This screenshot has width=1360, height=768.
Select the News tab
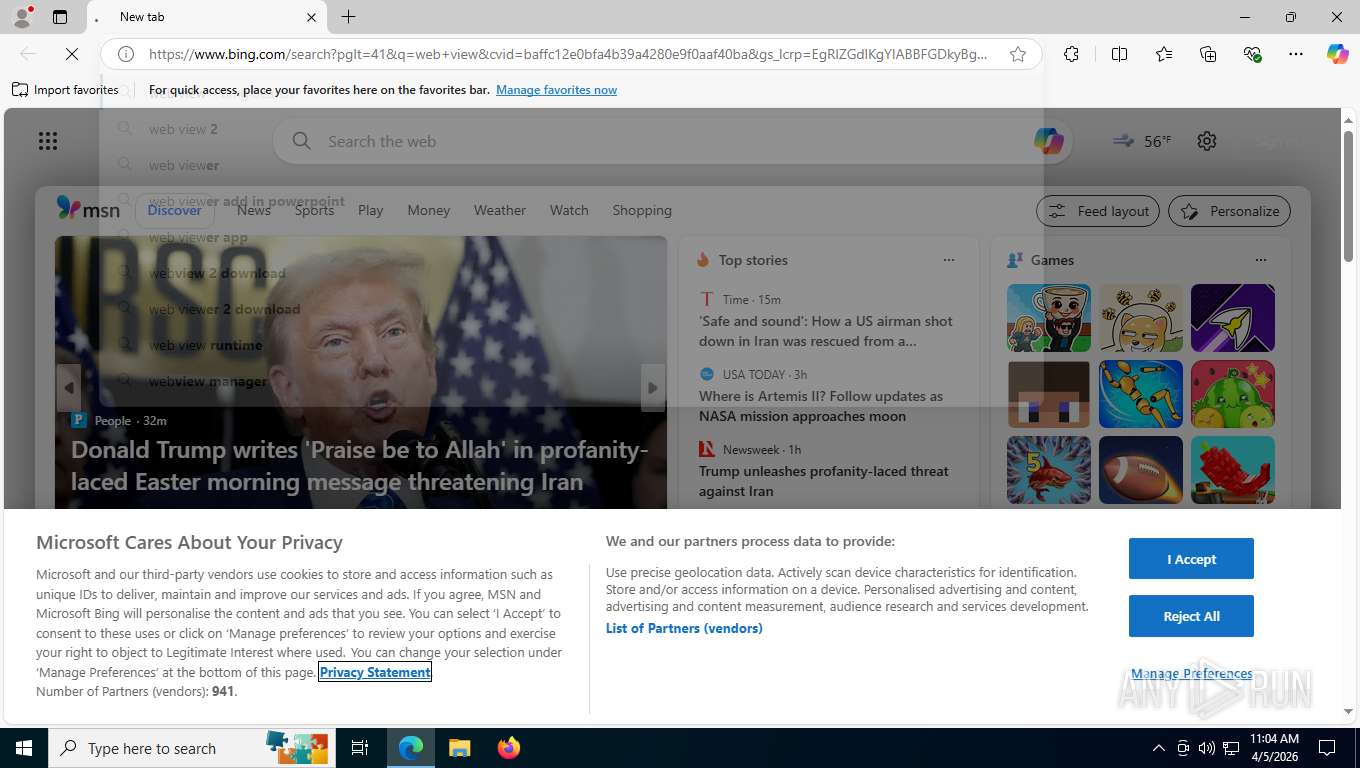254,210
